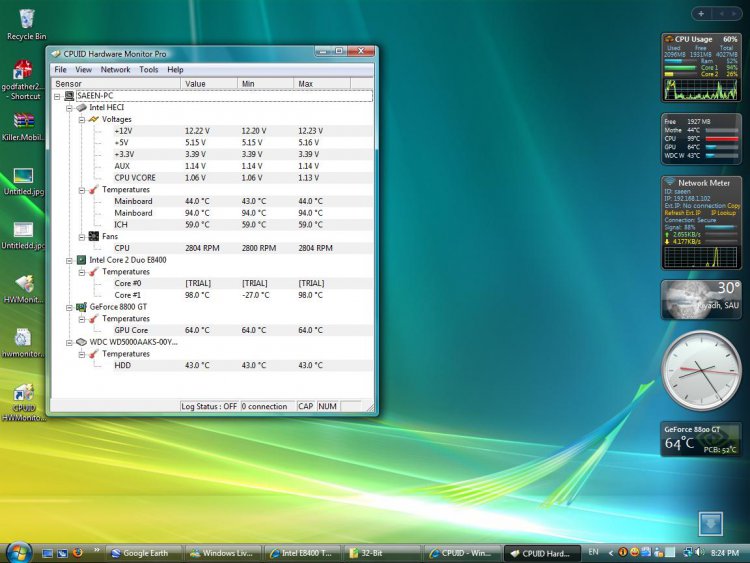Screen dimensions: 750x563
Task: Click the Intel Core 2 Duo processor icon
Action: click(x=81, y=260)
